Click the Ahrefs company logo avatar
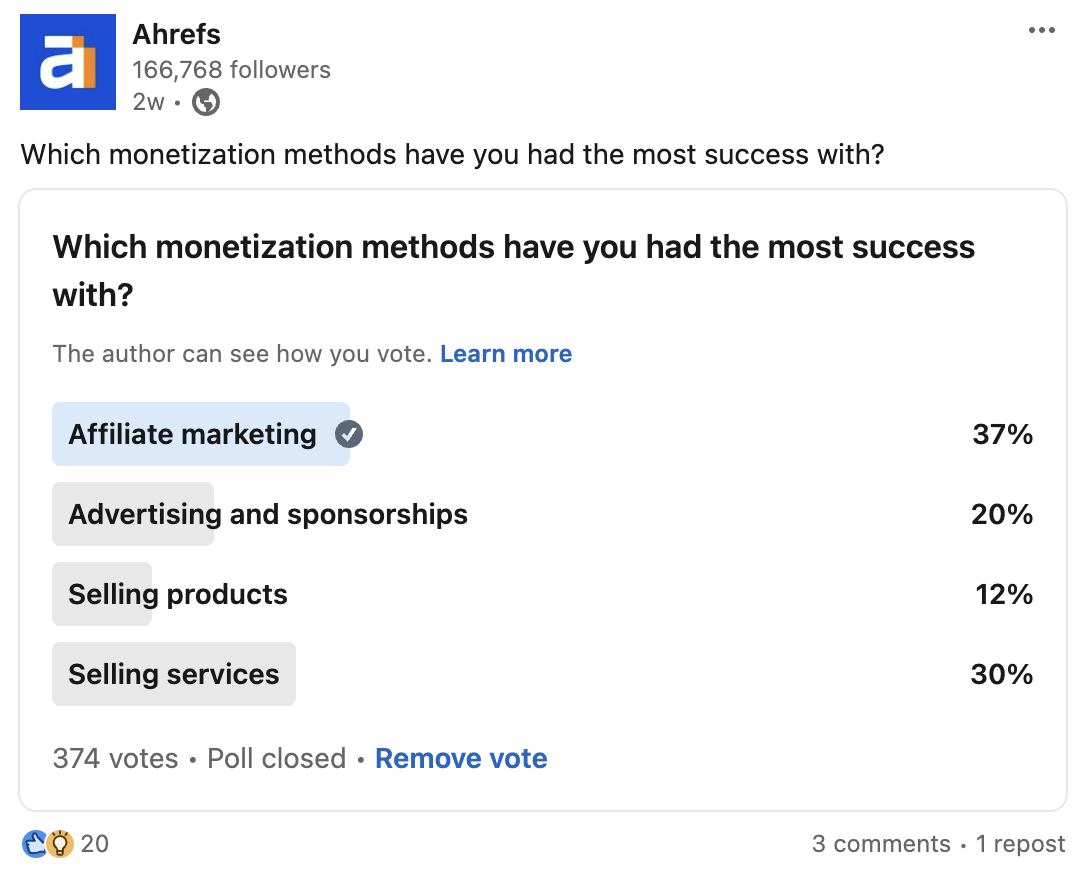 pyautogui.click(x=67, y=61)
